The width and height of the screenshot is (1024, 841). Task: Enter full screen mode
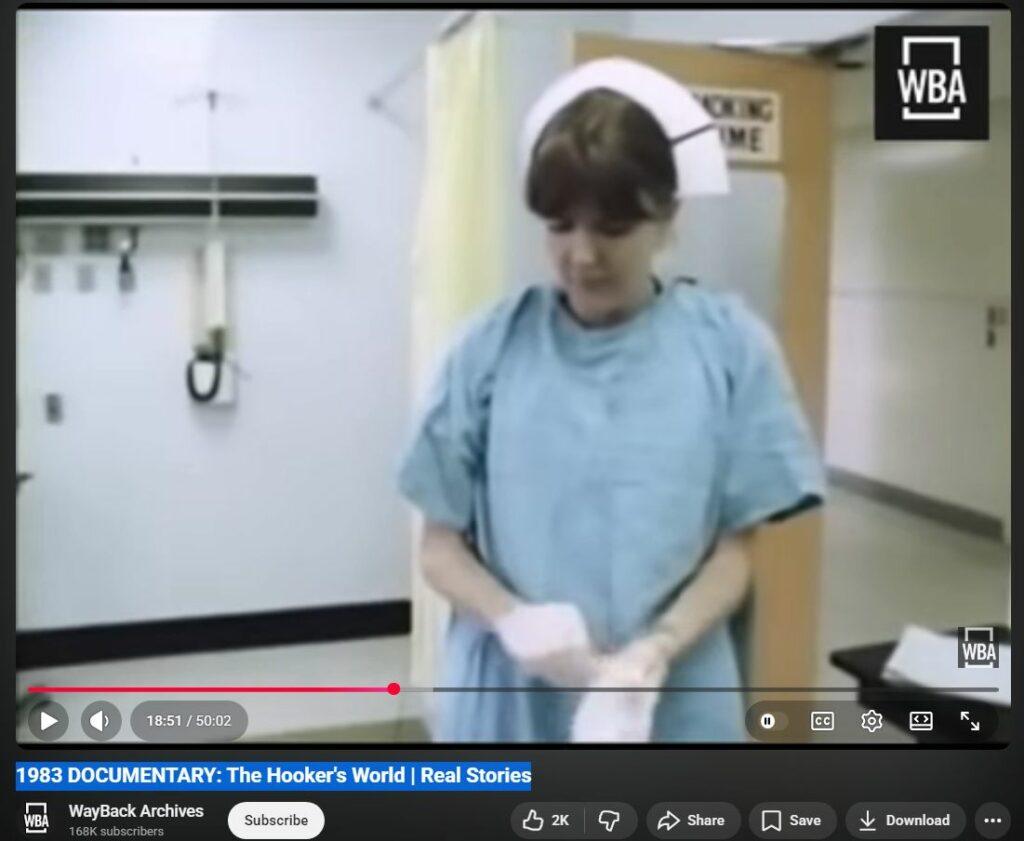click(x=969, y=721)
